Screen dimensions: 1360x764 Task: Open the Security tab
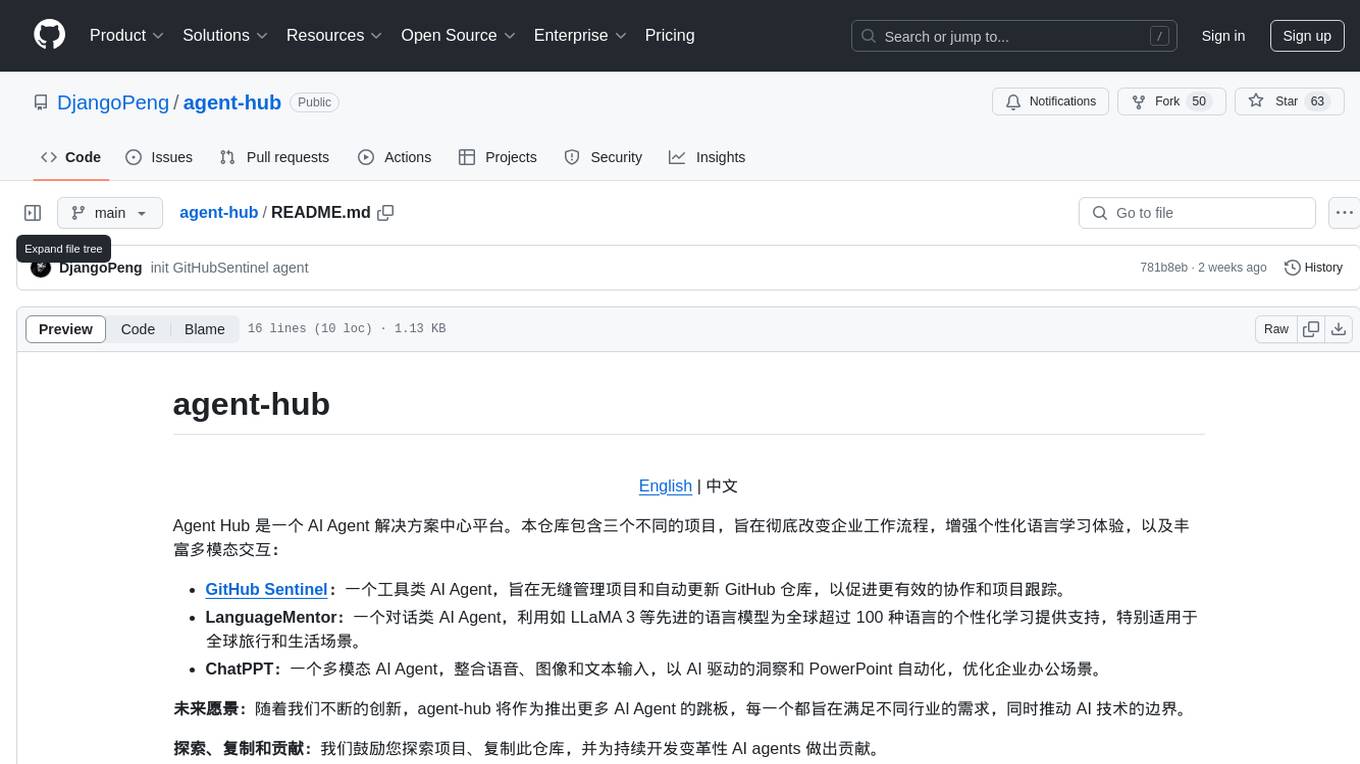coord(603,157)
